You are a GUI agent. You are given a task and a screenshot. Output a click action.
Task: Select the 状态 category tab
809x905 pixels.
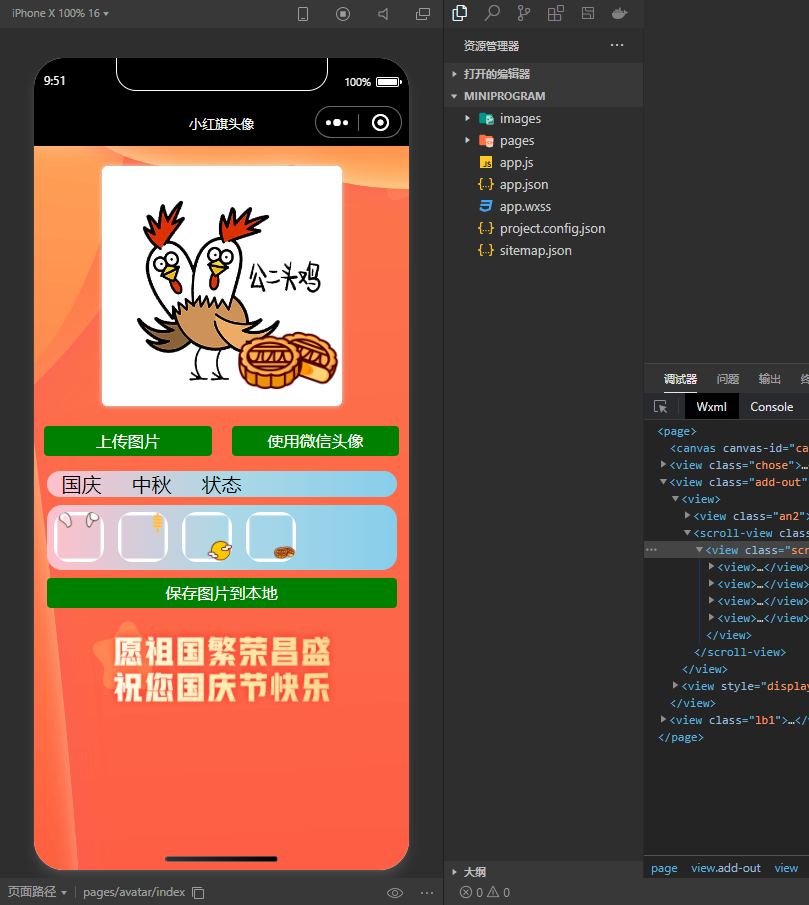click(x=222, y=485)
